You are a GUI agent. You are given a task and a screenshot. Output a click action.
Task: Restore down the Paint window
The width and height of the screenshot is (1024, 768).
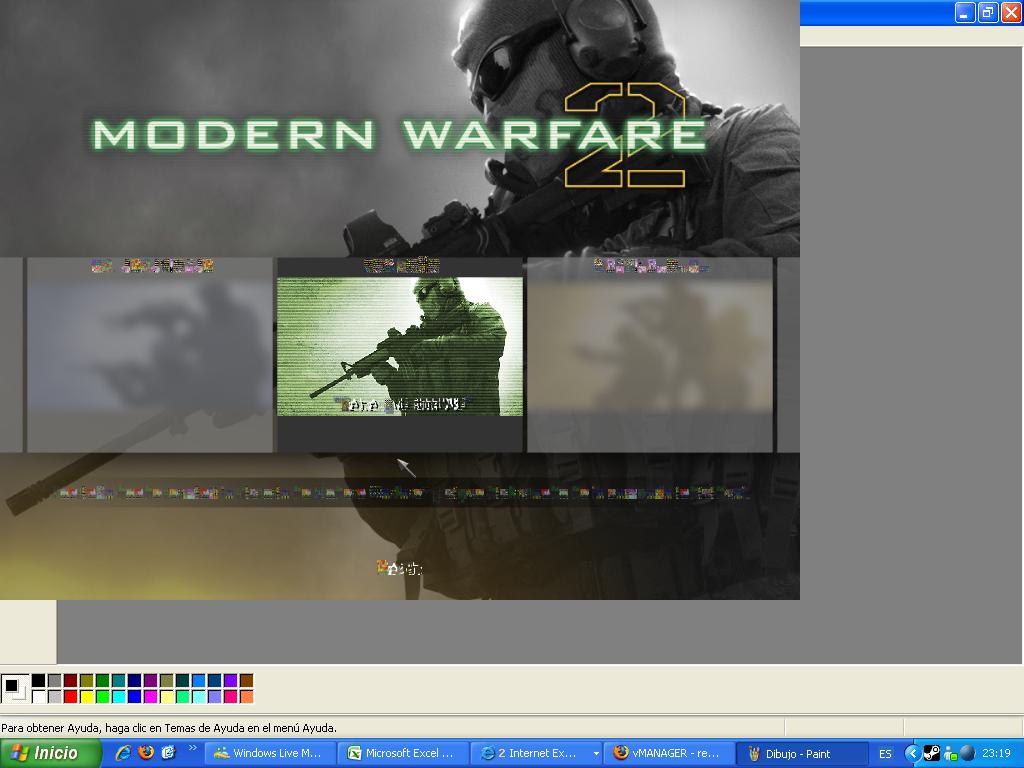pyautogui.click(x=988, y=12)
